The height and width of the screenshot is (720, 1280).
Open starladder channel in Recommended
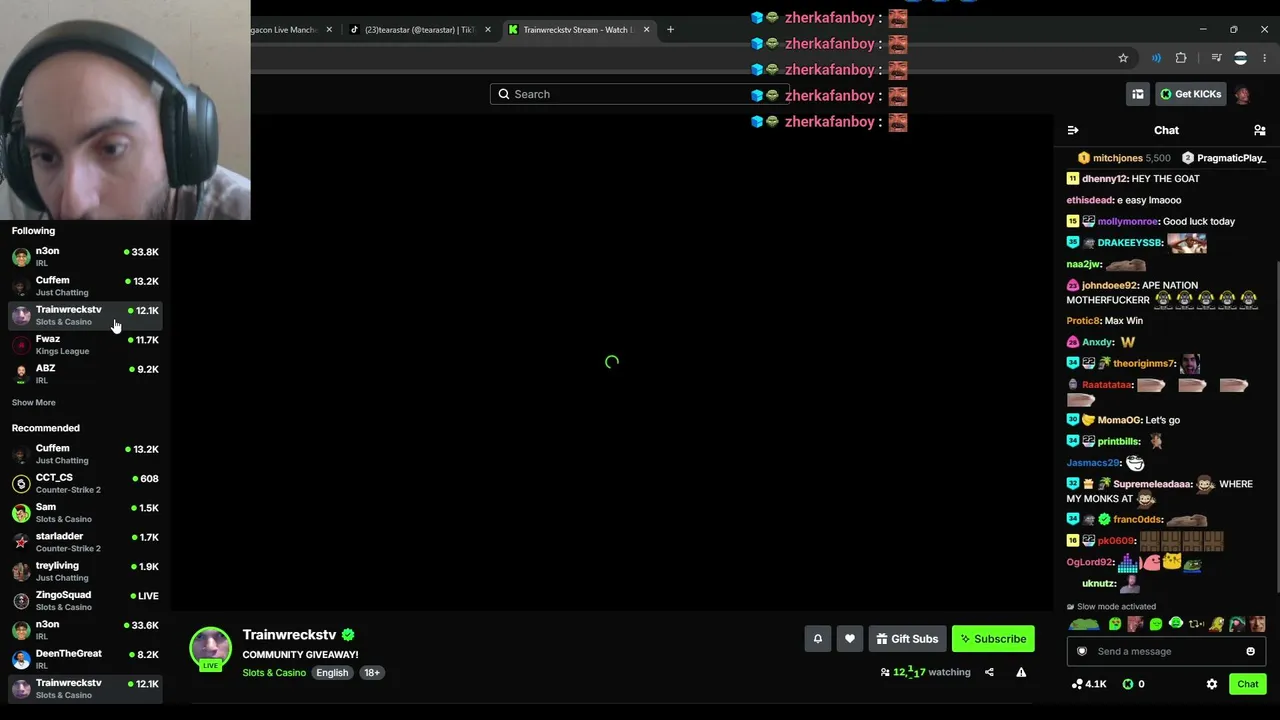(x=85, y=541)
